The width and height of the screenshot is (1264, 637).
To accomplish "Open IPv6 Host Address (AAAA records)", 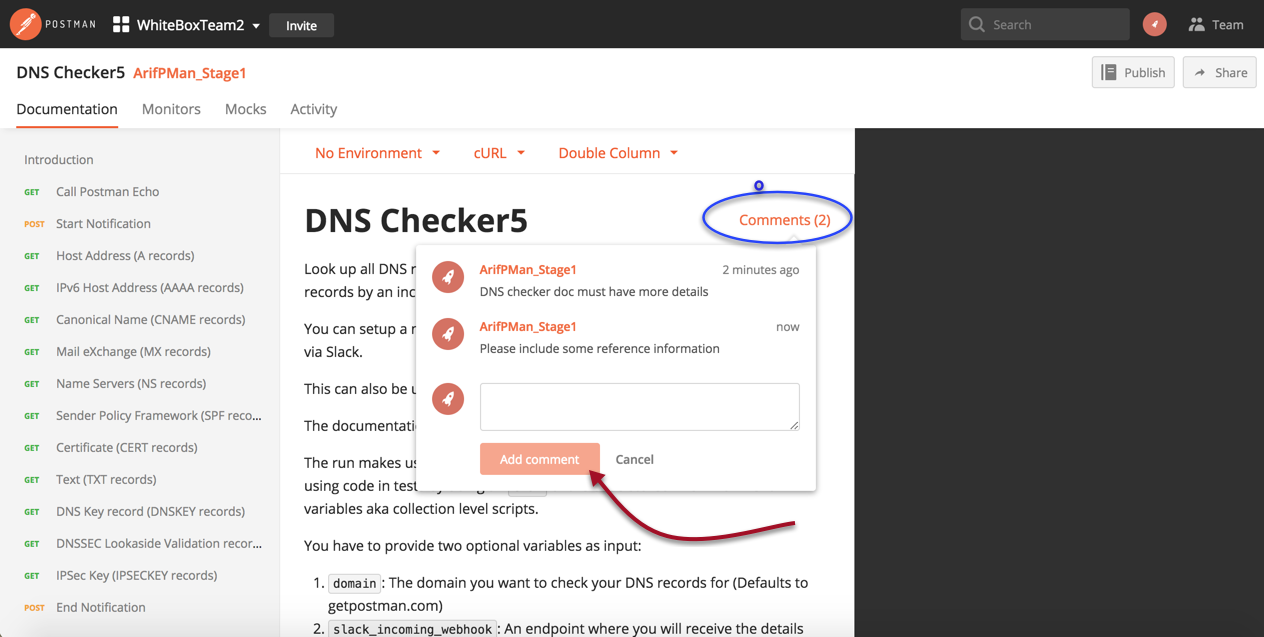I will pyautogui.click(x=150, y=288).
